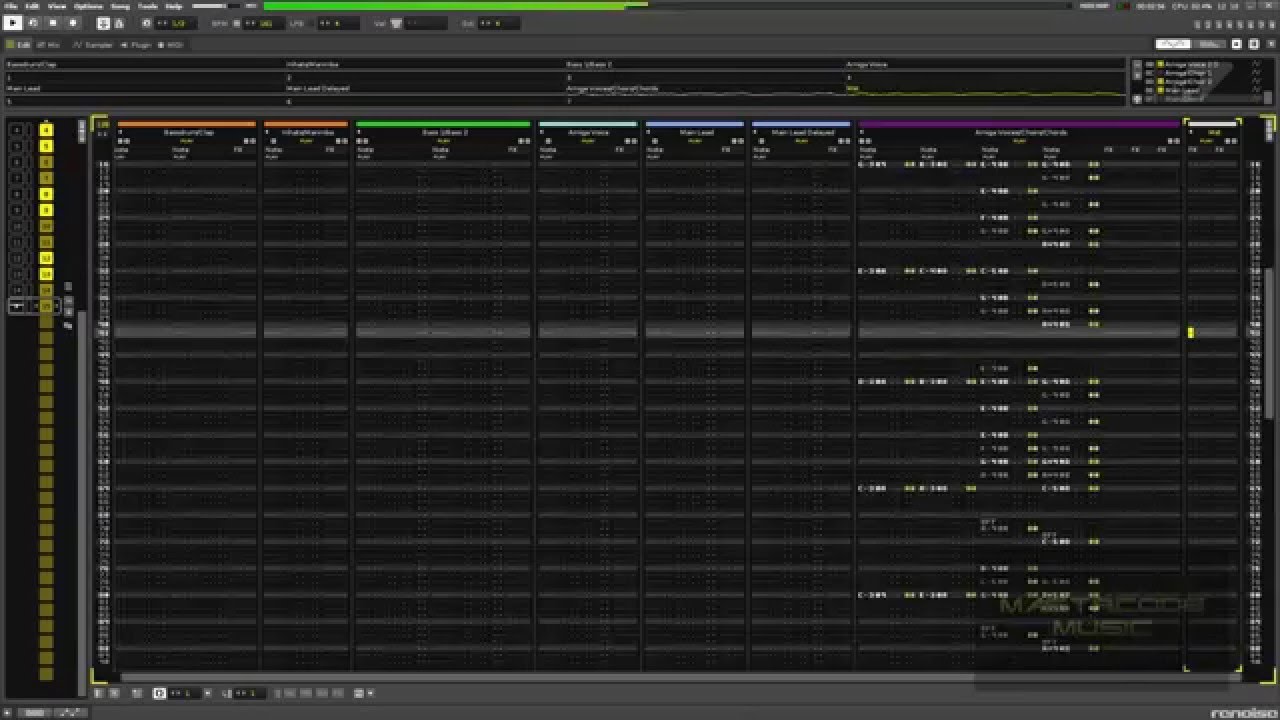Click the instrument list scrollbar
This screenshot has height=720, width=1280.
click(1268, 97)
